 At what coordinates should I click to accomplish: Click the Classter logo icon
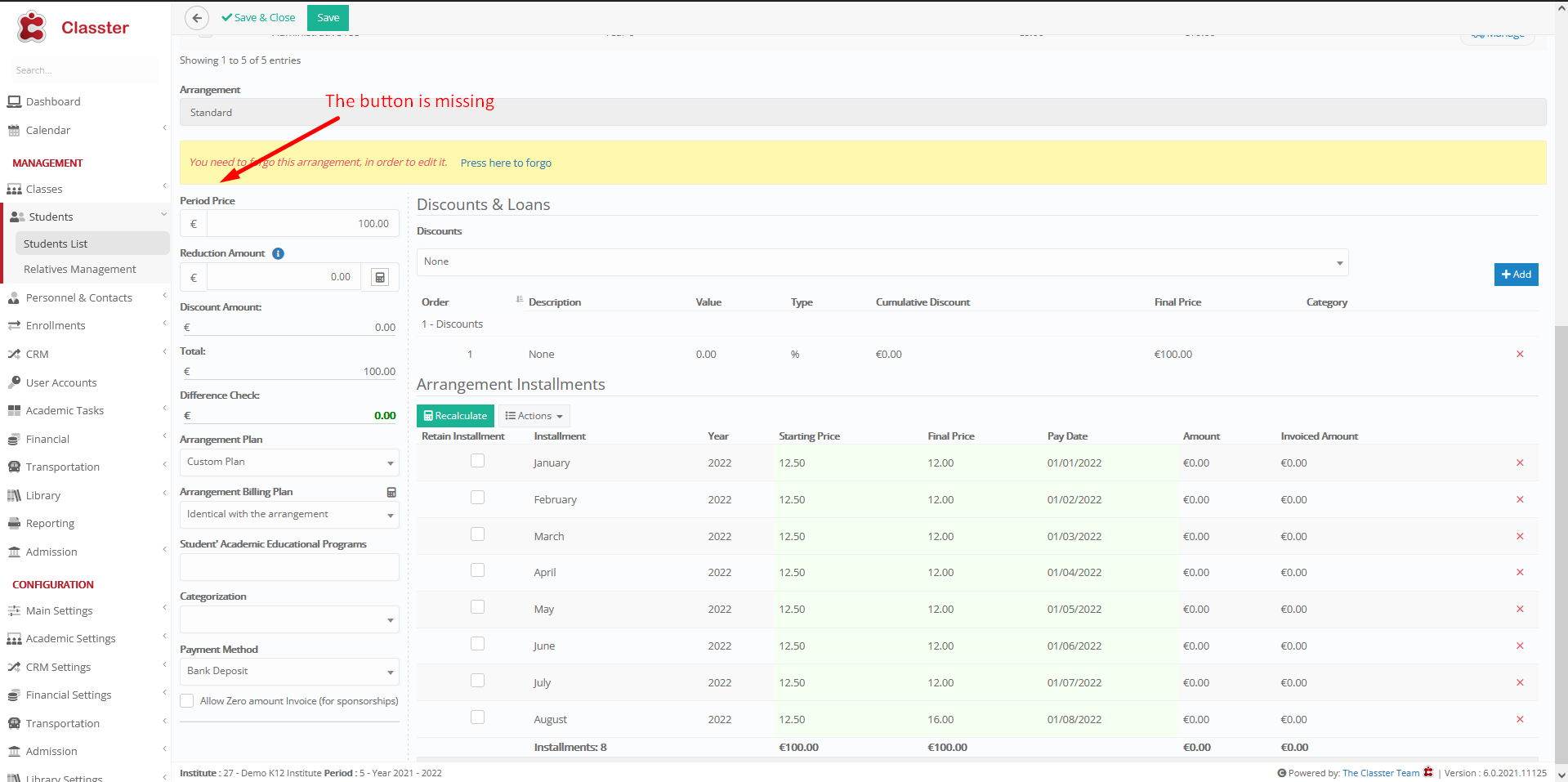(x=32, y=27)
